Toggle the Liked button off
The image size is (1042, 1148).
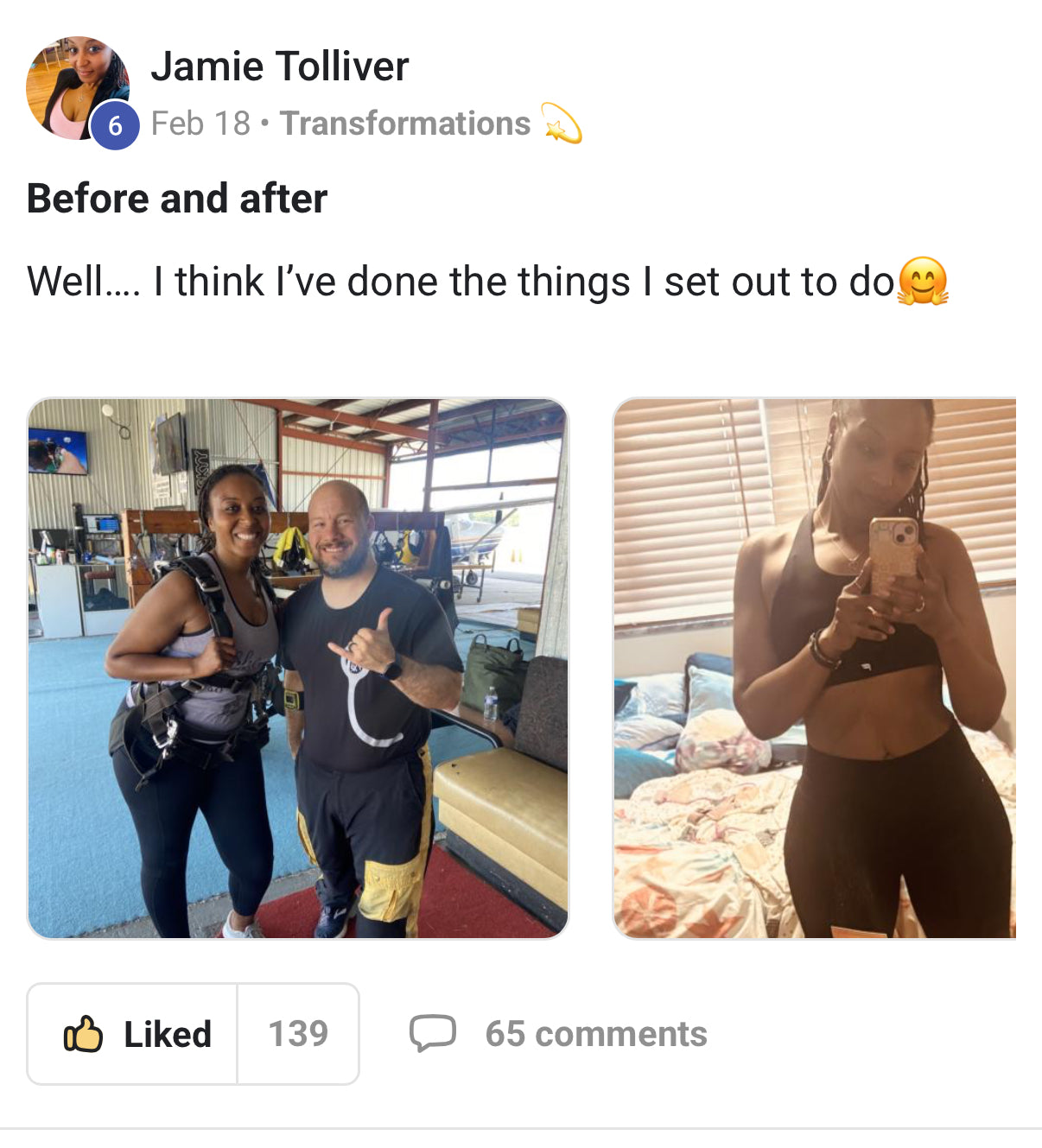[132, 1033]
